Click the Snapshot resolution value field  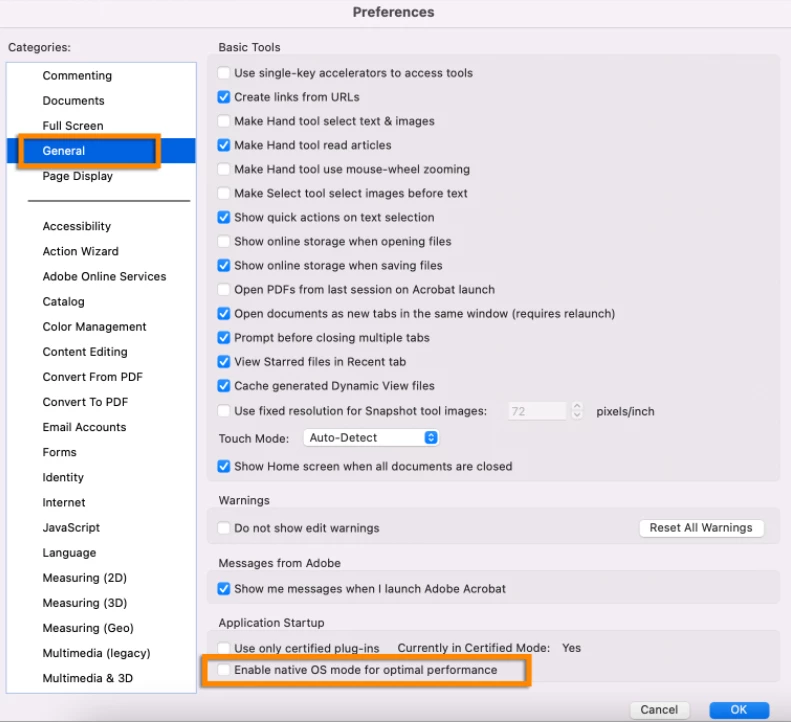click(x=537, y=411)
